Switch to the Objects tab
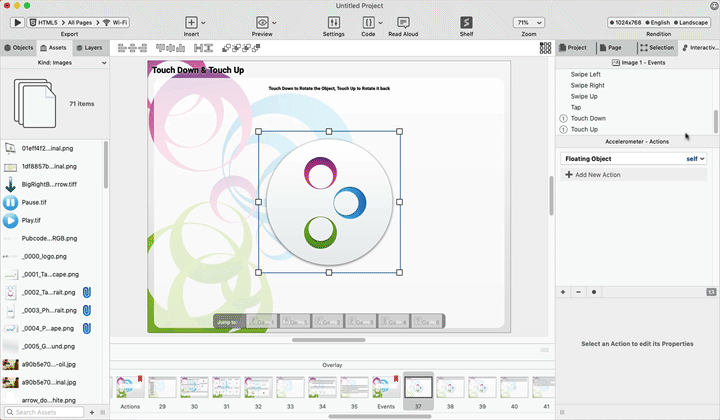This screenshot has height=420, width=720. pos(19,47)
